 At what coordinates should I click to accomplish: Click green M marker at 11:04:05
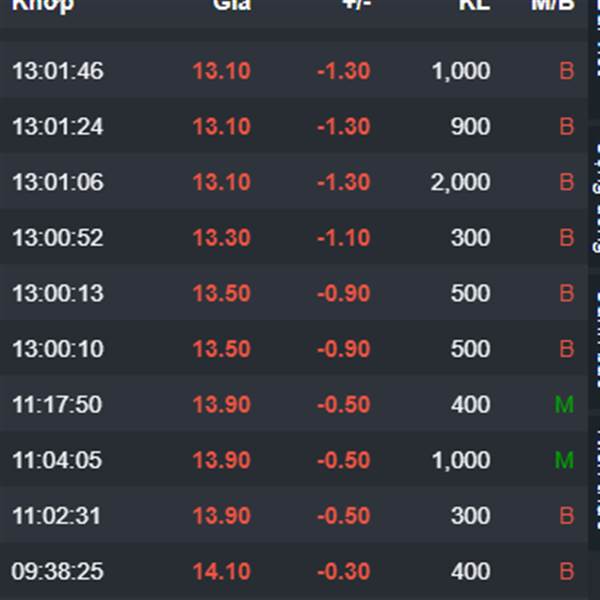point(564,460)
